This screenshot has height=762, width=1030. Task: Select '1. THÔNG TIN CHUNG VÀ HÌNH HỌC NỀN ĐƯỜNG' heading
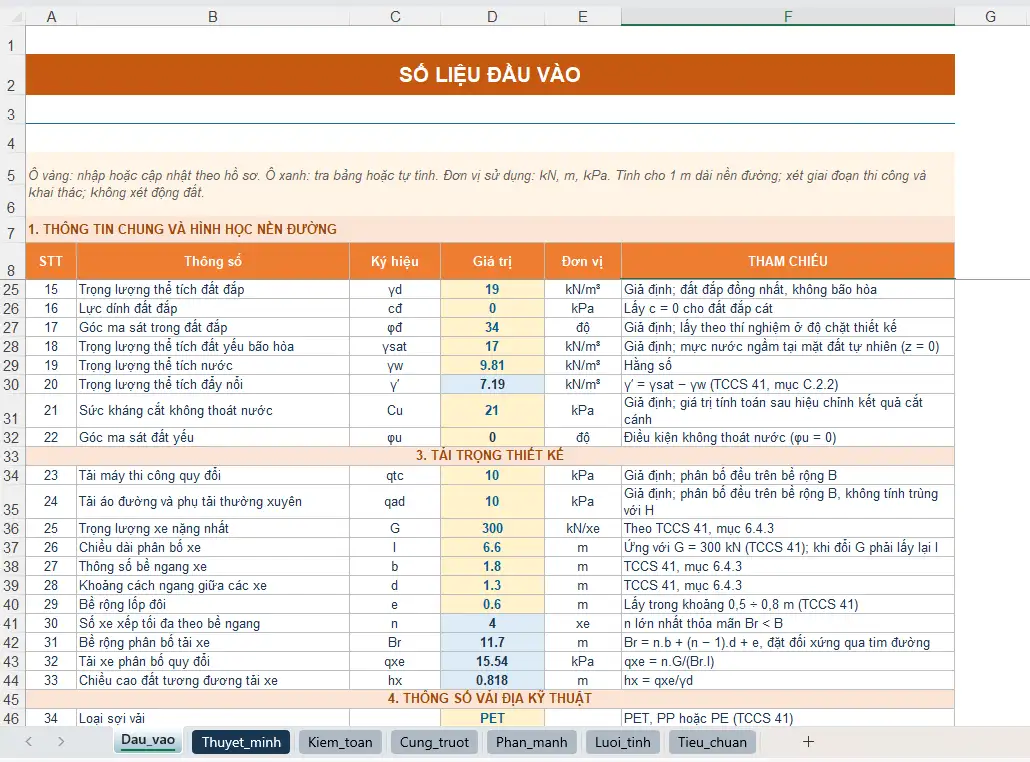tap(490, 229)
